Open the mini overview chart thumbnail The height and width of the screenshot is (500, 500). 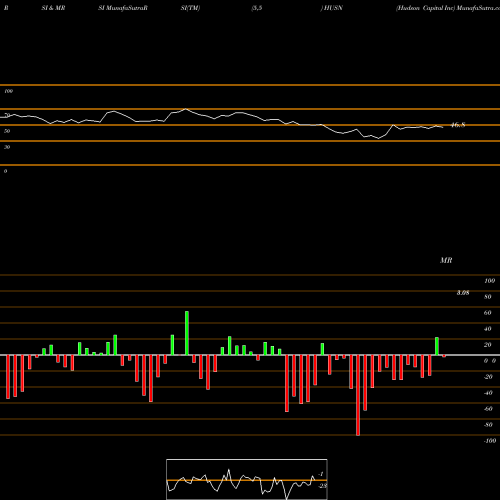point(247,479)
